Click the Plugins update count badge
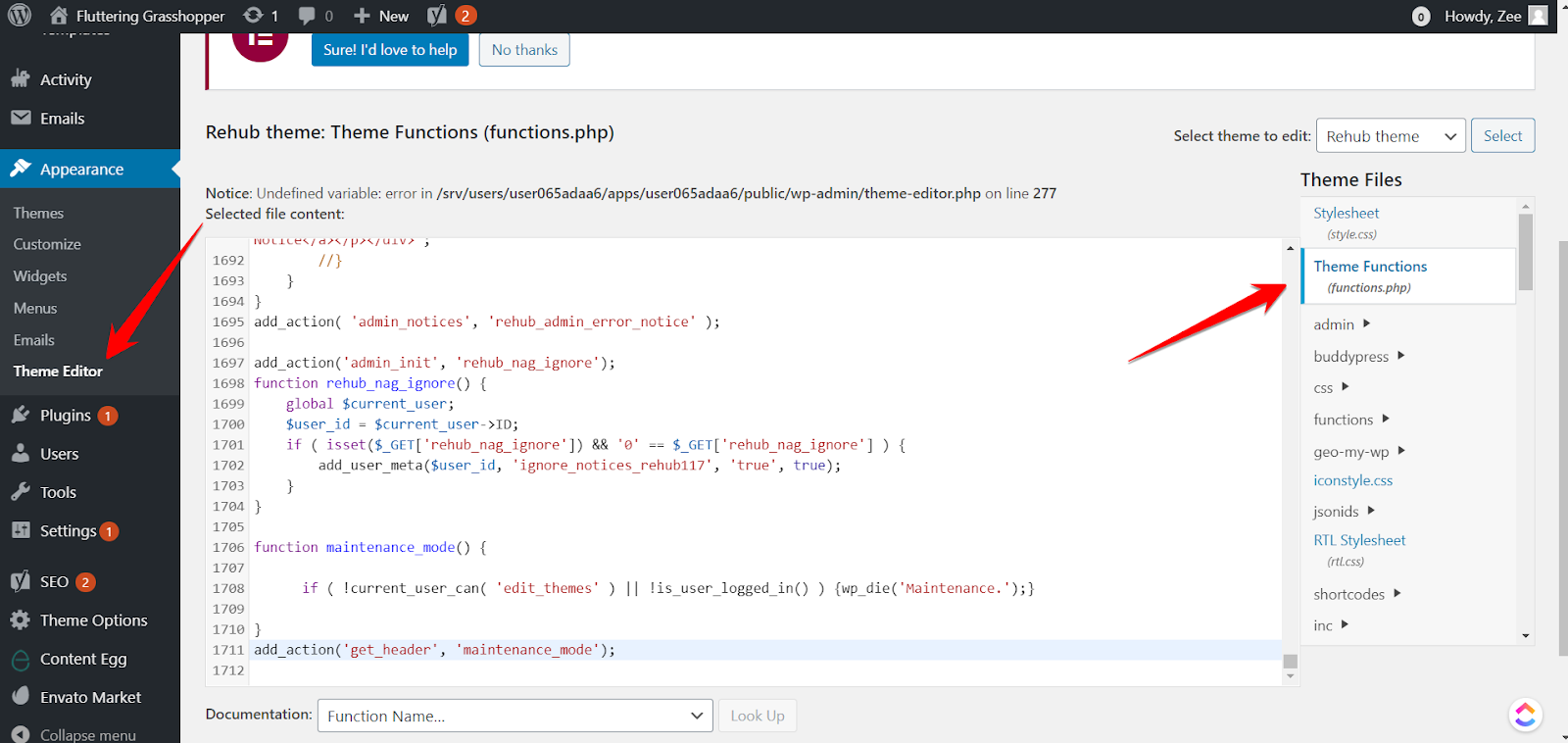This screenshot has width=1568, height=743. 108,416
